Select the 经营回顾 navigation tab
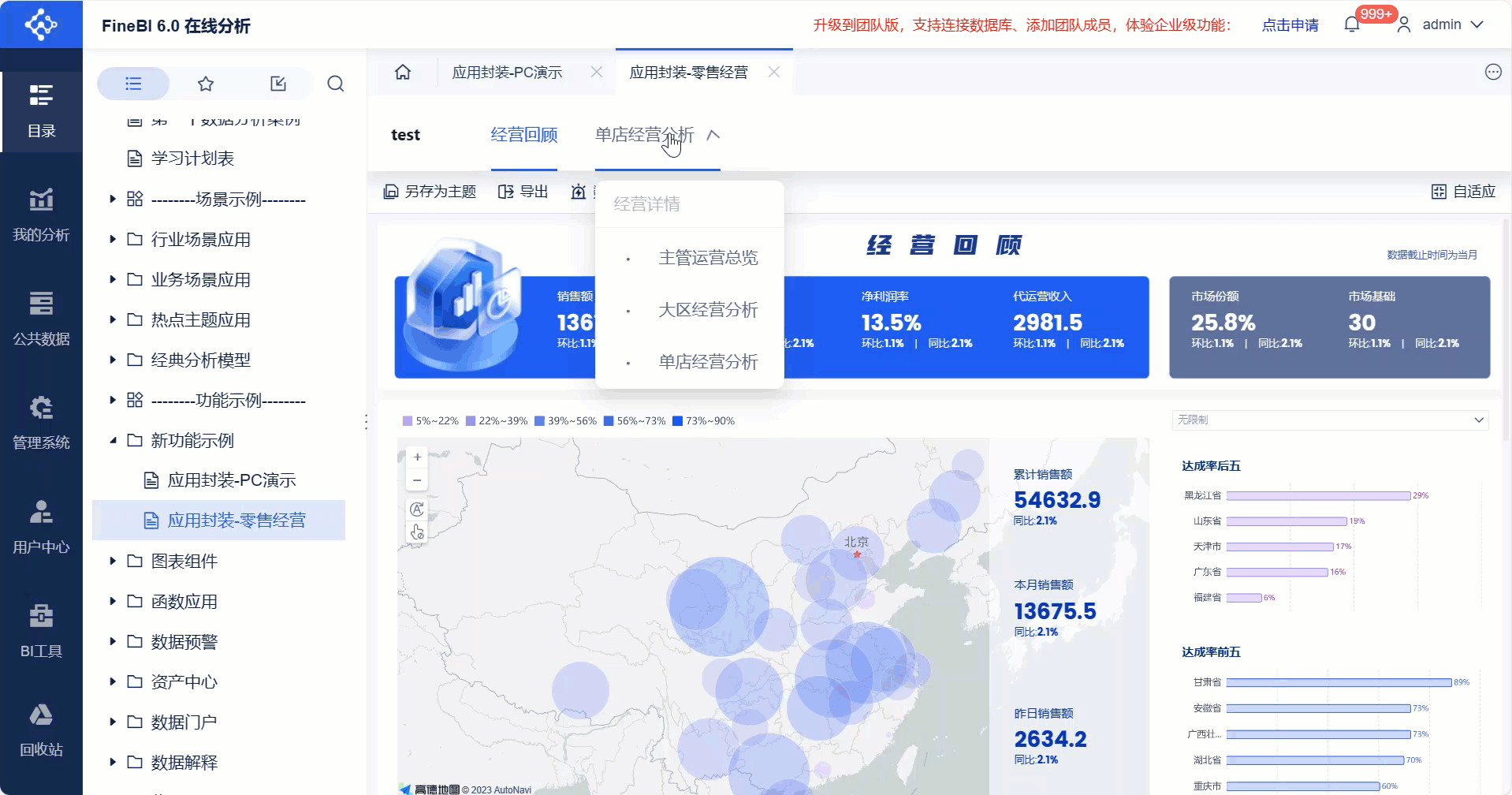 (524, 135)
